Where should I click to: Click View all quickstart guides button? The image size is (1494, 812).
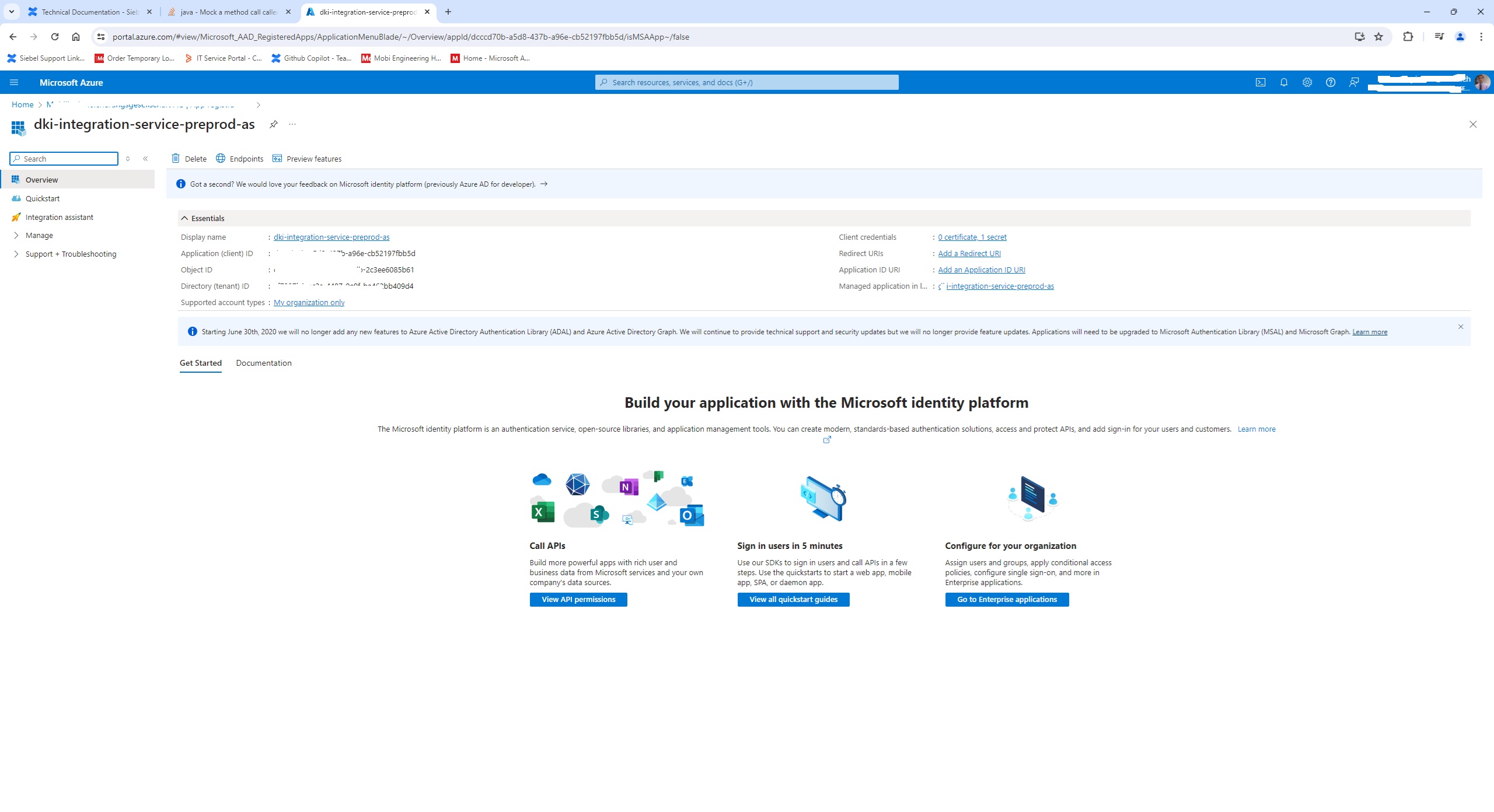pos(794,600)
